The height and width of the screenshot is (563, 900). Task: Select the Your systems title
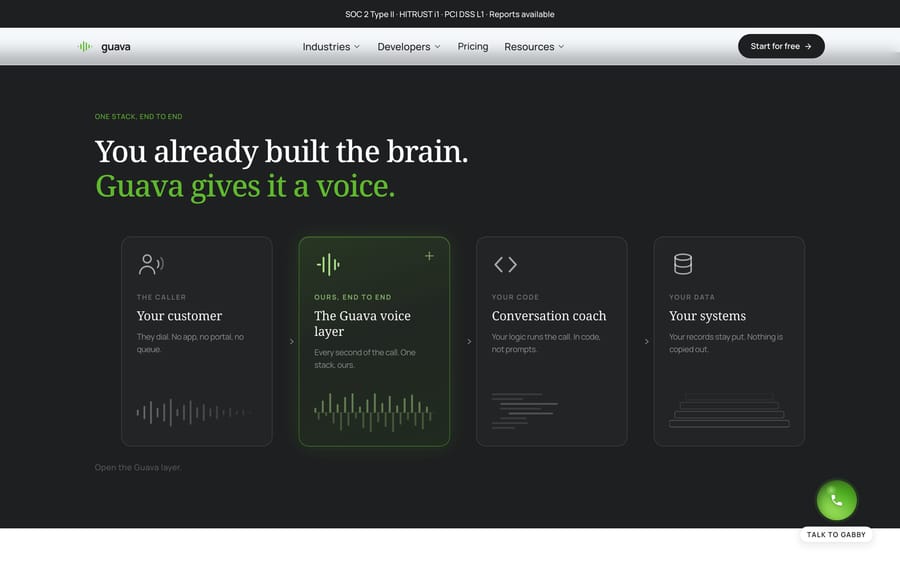click(x=707, y=316)
